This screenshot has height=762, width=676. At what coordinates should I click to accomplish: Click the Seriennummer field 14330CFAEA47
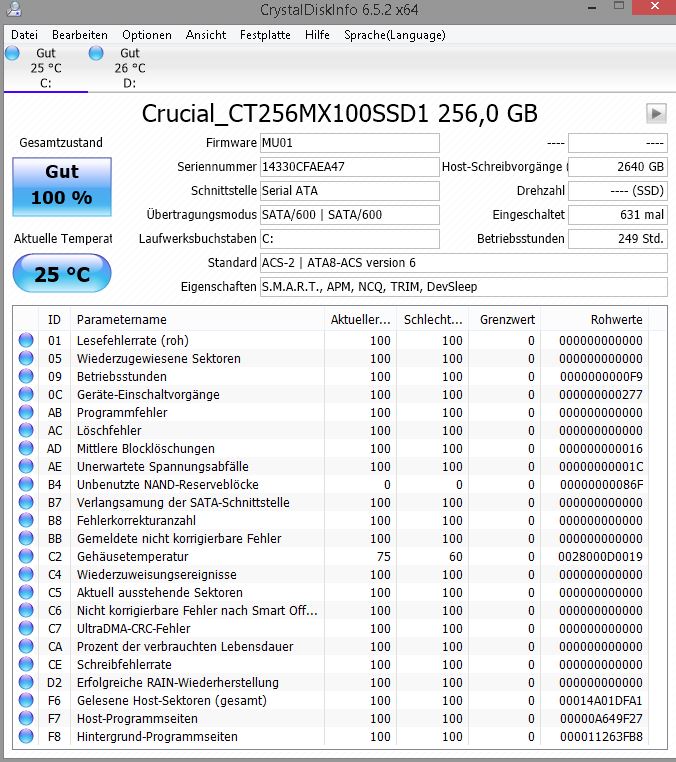349,167
